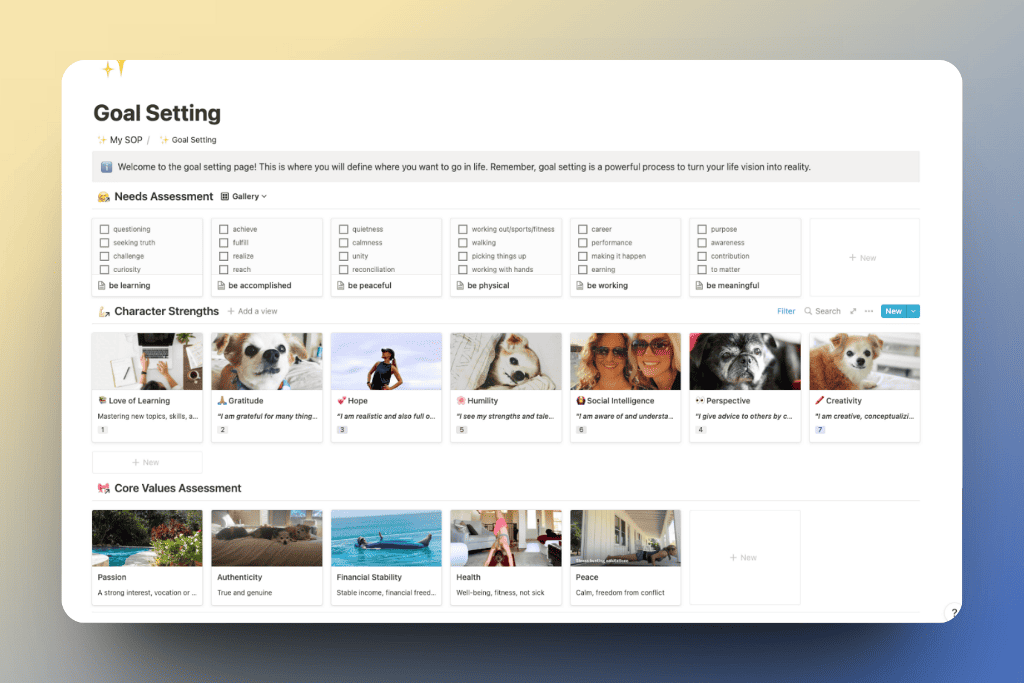Click page icon beside 'be accomplished'
Screen dimensions: 1024x683
tap(221, 286)
